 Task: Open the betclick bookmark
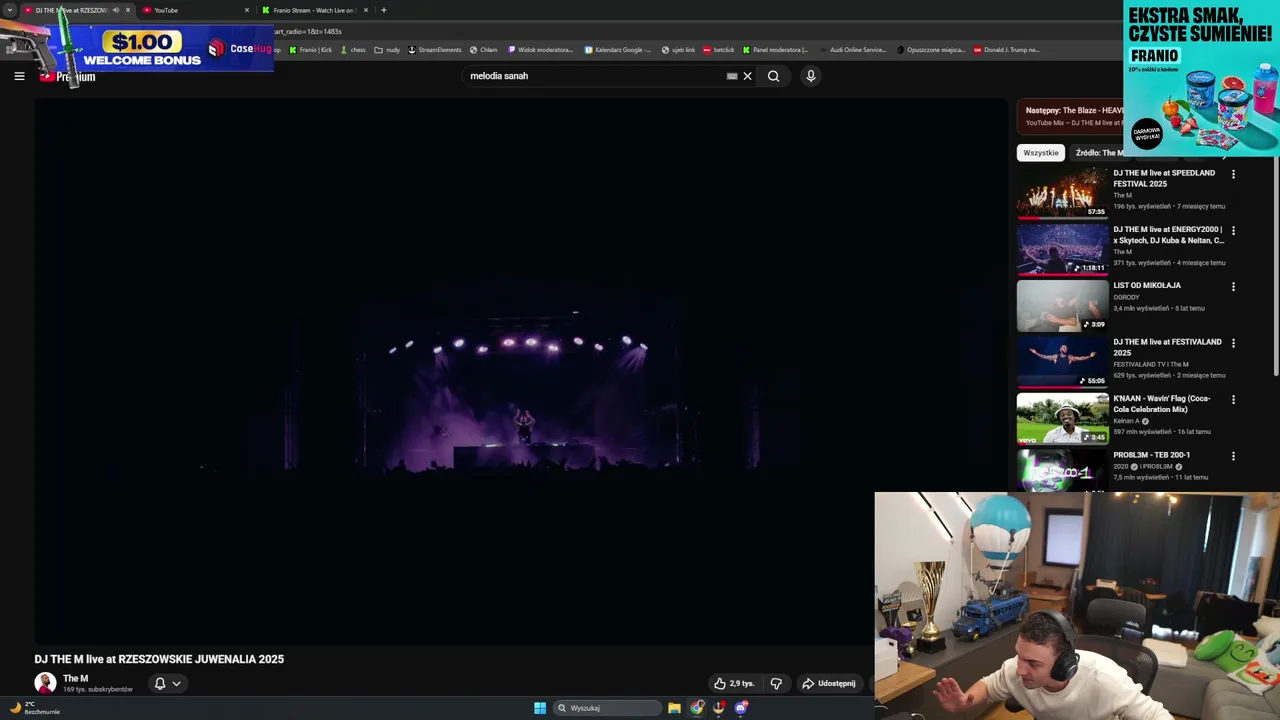719,50
